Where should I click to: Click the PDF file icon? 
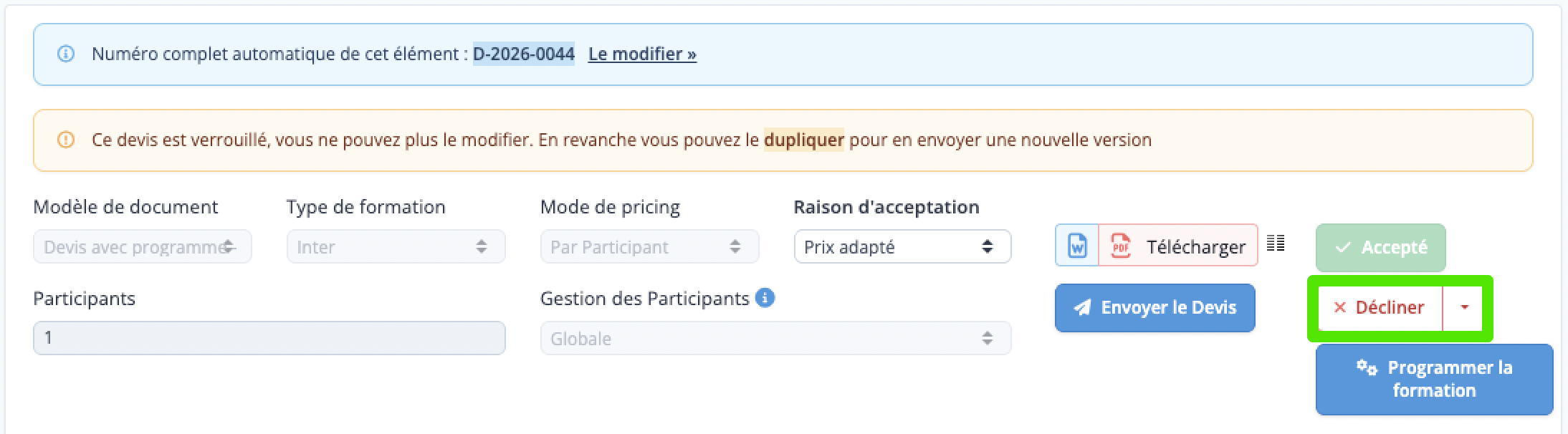pos(1120,246)
